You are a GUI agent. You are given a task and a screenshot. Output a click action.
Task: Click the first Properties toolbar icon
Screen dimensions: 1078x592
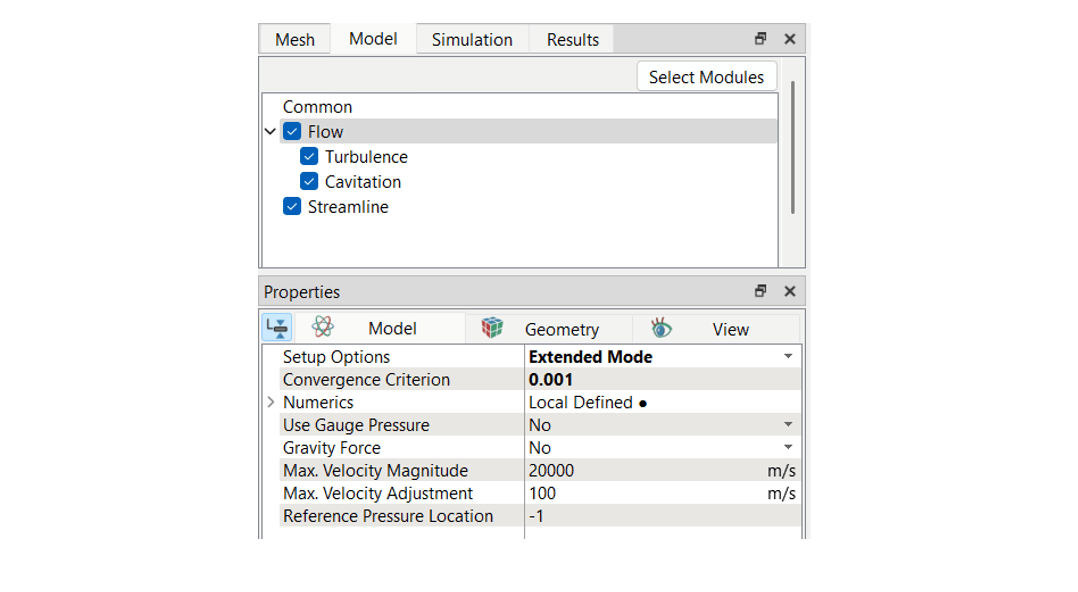pyautogui.click(x=277, y=327)
